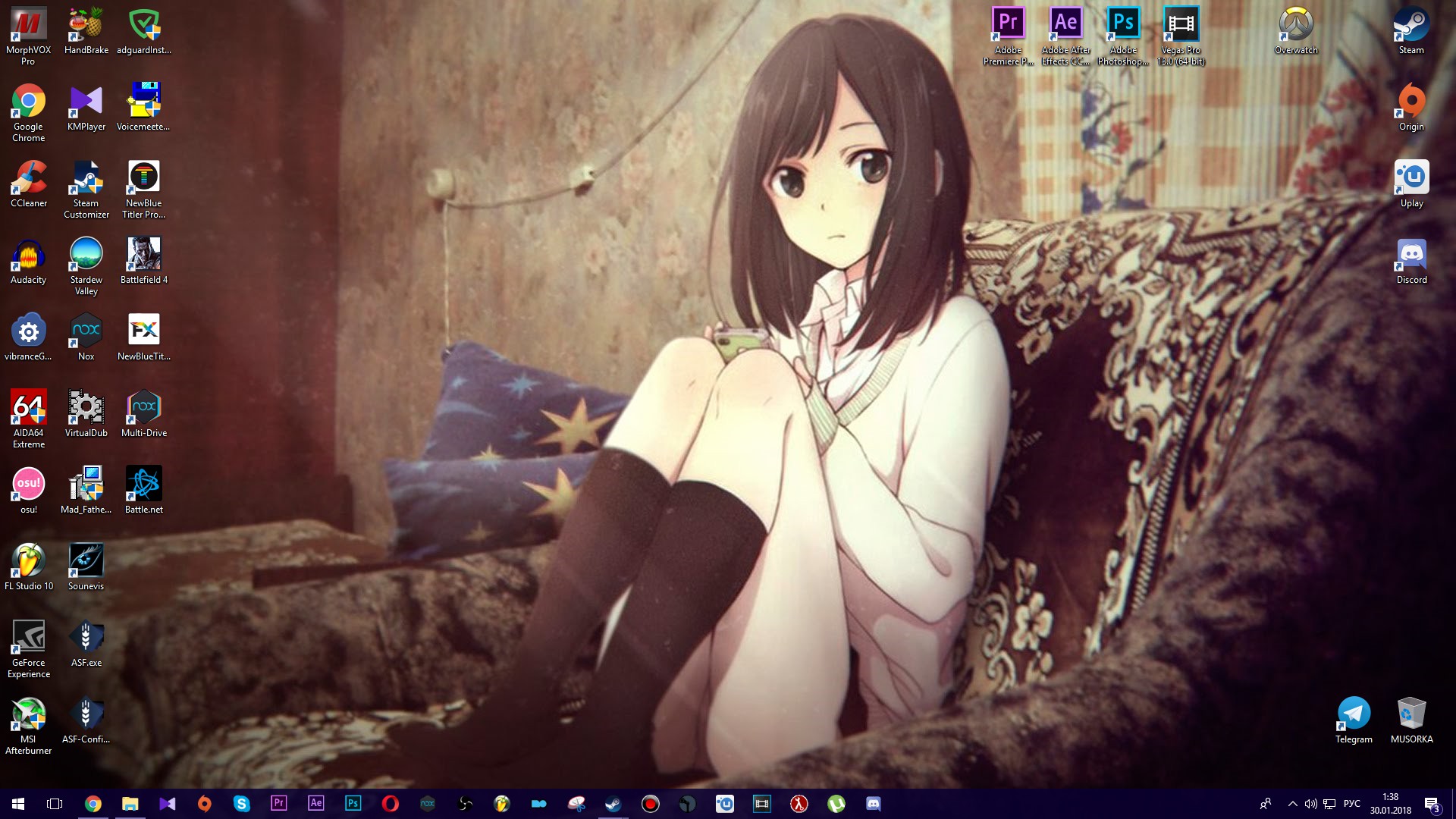Launch Telegram from the desktop
1456x819 pixels.
coord(1354,713)
